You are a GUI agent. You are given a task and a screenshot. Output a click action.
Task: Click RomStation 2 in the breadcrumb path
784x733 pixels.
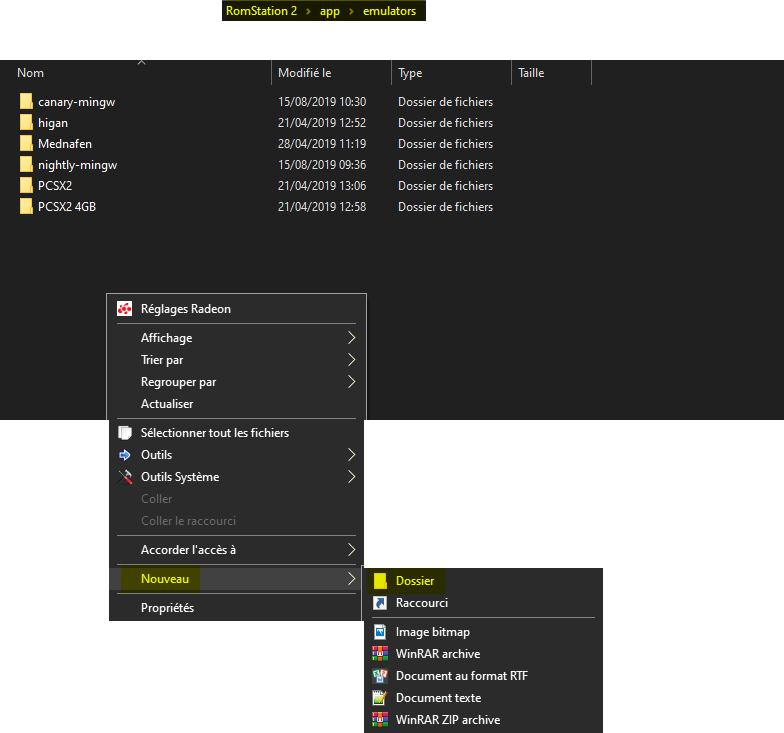262,10
